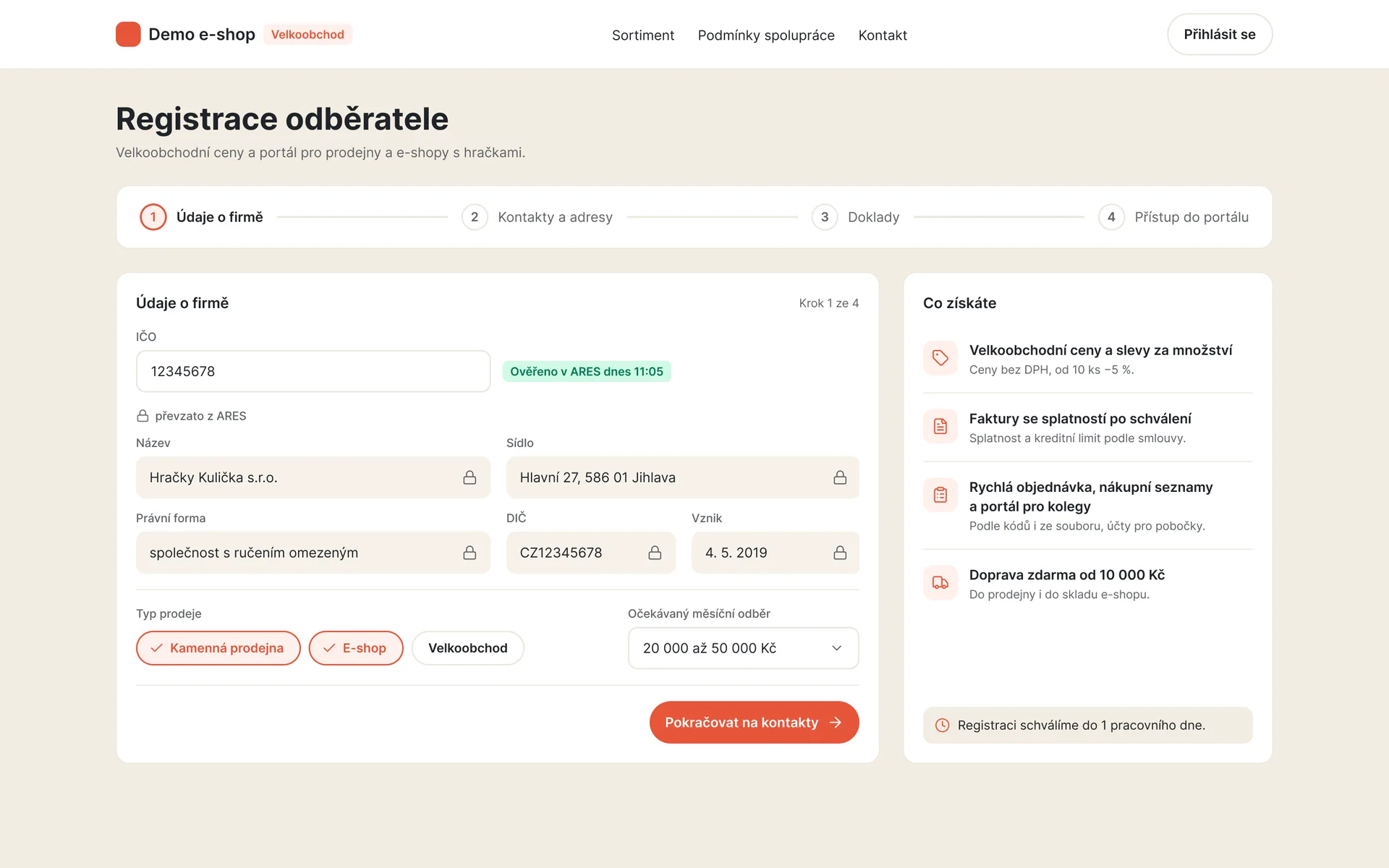Click into the IČO input field

(x=313, y=372)
